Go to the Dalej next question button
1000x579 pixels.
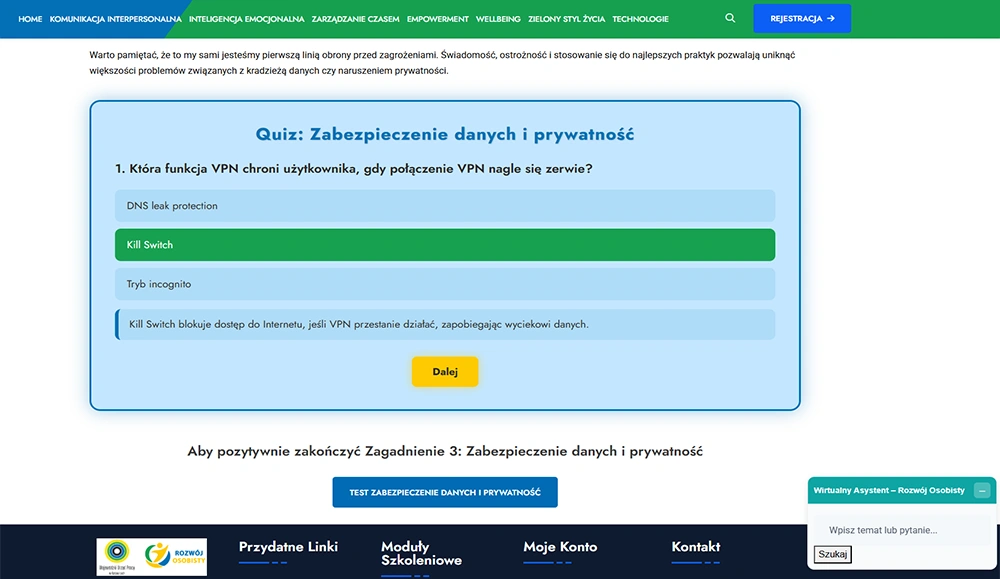tap(445, 372)
